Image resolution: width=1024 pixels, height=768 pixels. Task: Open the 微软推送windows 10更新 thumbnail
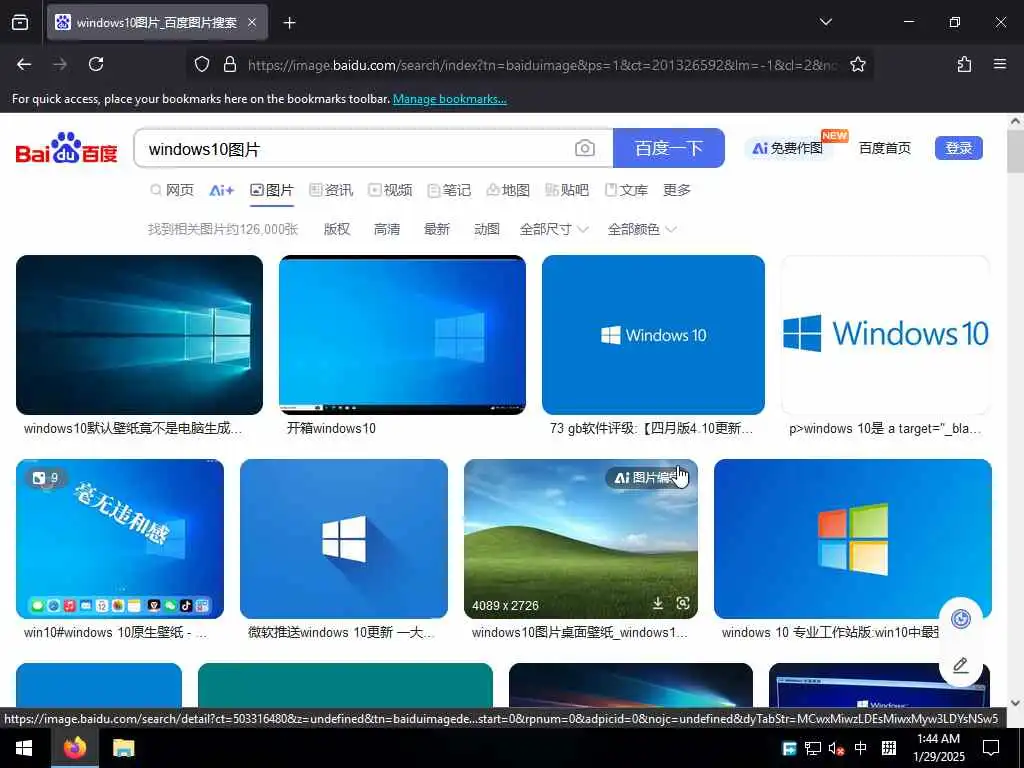344,539
